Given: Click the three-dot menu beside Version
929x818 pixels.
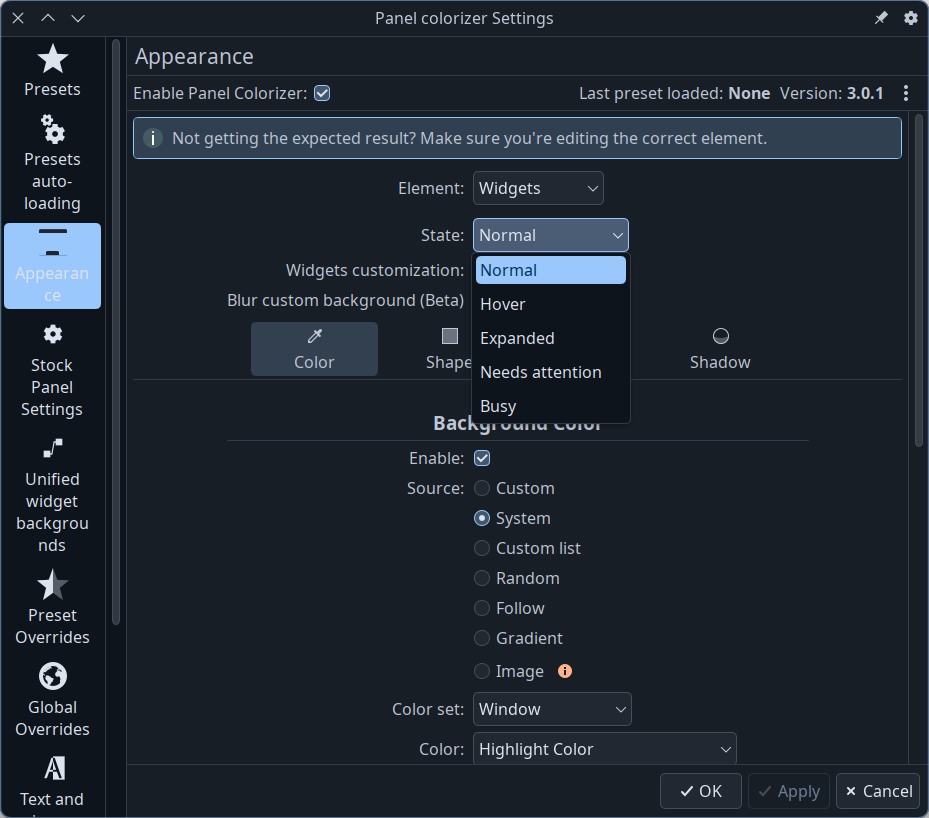Looking at the screenshot, I should click(x=906, y=93).
